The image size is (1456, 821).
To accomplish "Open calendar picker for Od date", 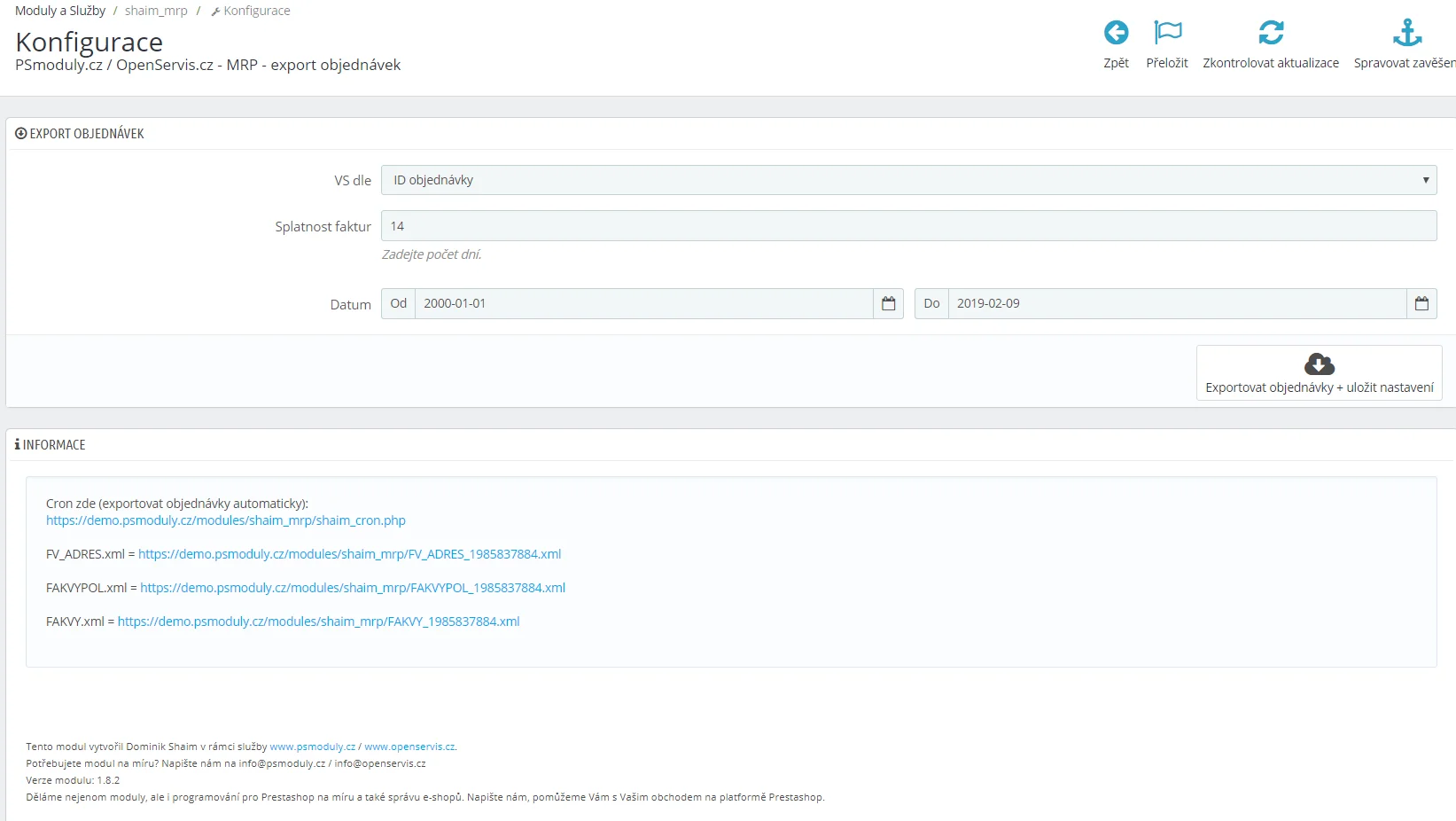I will pyautogui.click(x=888, y=304).
